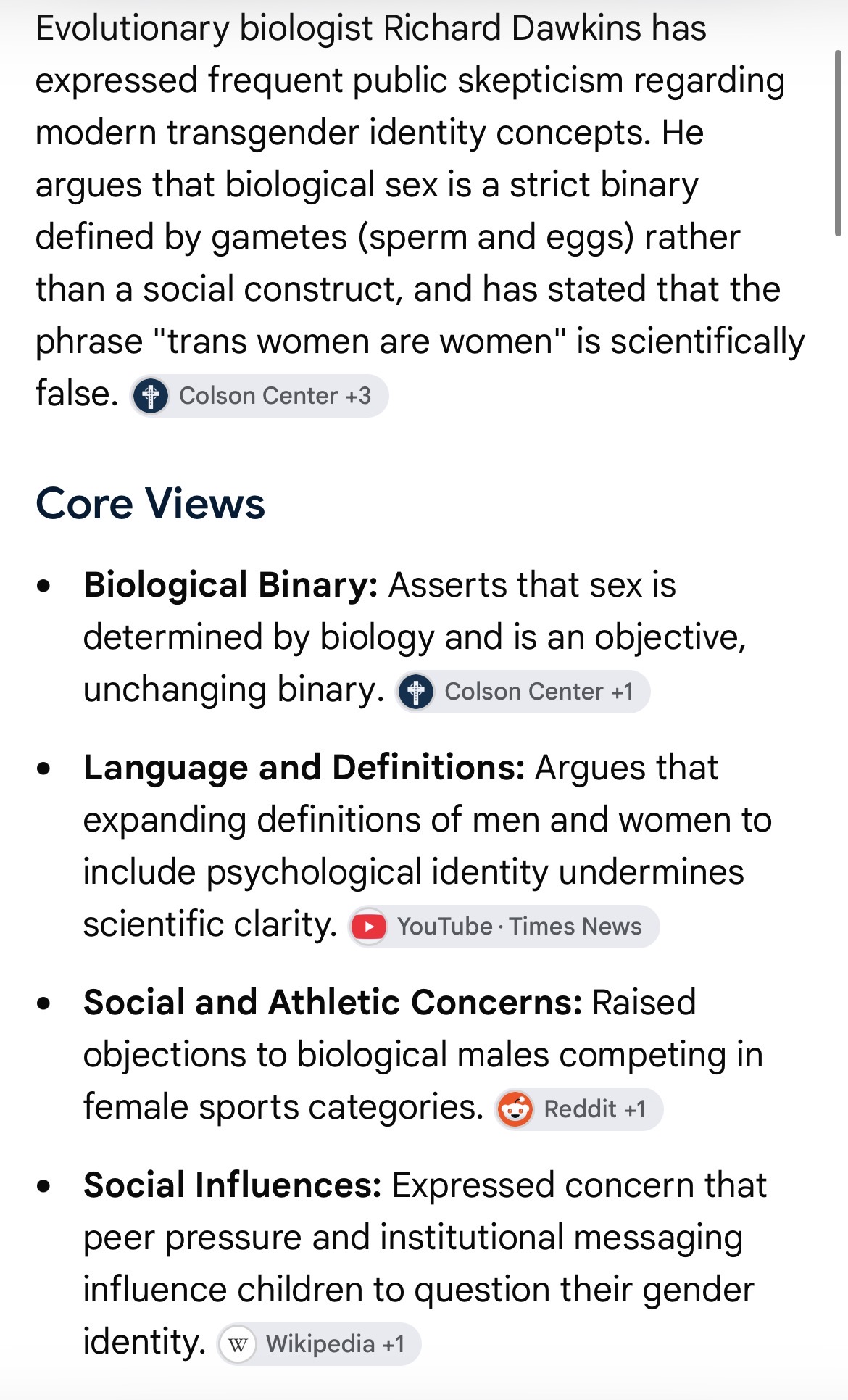The height and width of the screenshot is (1400, 848).
Task: Open the Colson Center +3 source chip
Action: (259, 396)
